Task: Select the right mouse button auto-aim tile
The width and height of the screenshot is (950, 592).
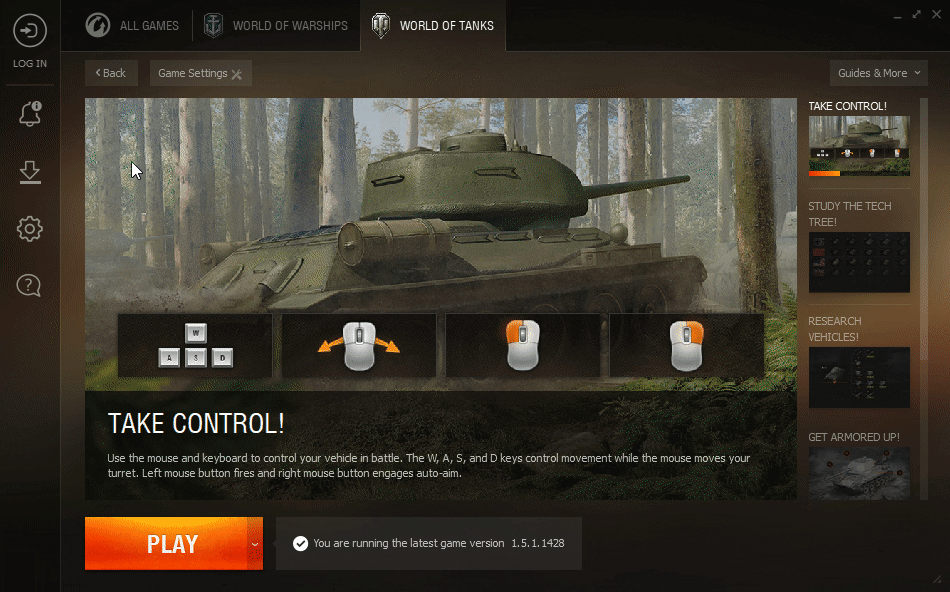Action: pyautogui.click(x=686, y=345)
